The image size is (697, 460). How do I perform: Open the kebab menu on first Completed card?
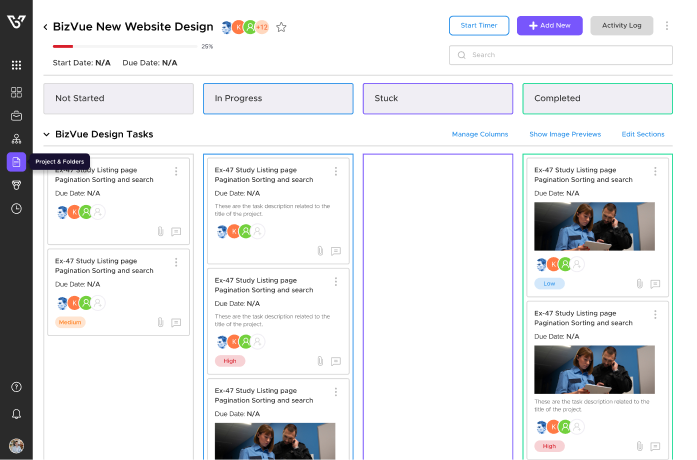[655, 171]
